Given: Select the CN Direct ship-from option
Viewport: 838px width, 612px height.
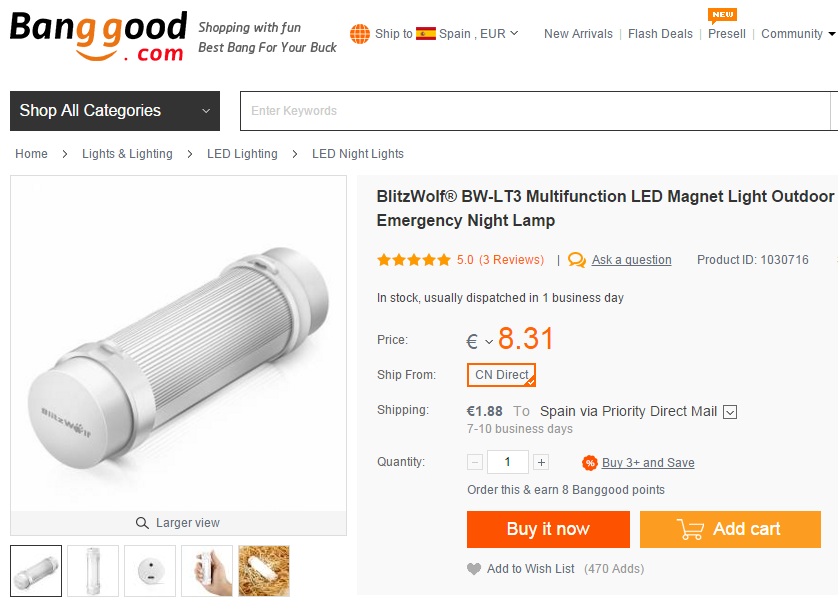Looking at the screenshot, I should click(x=502, y=375).
